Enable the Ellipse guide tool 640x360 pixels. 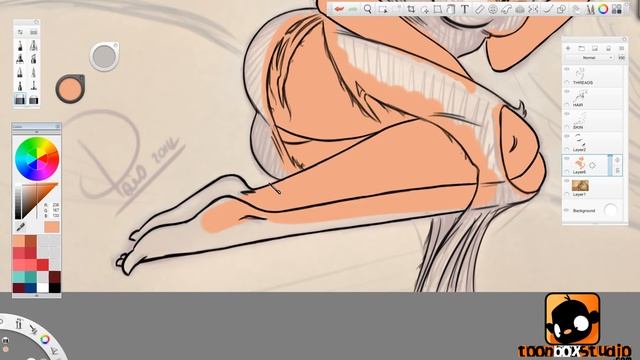point(493,9)
